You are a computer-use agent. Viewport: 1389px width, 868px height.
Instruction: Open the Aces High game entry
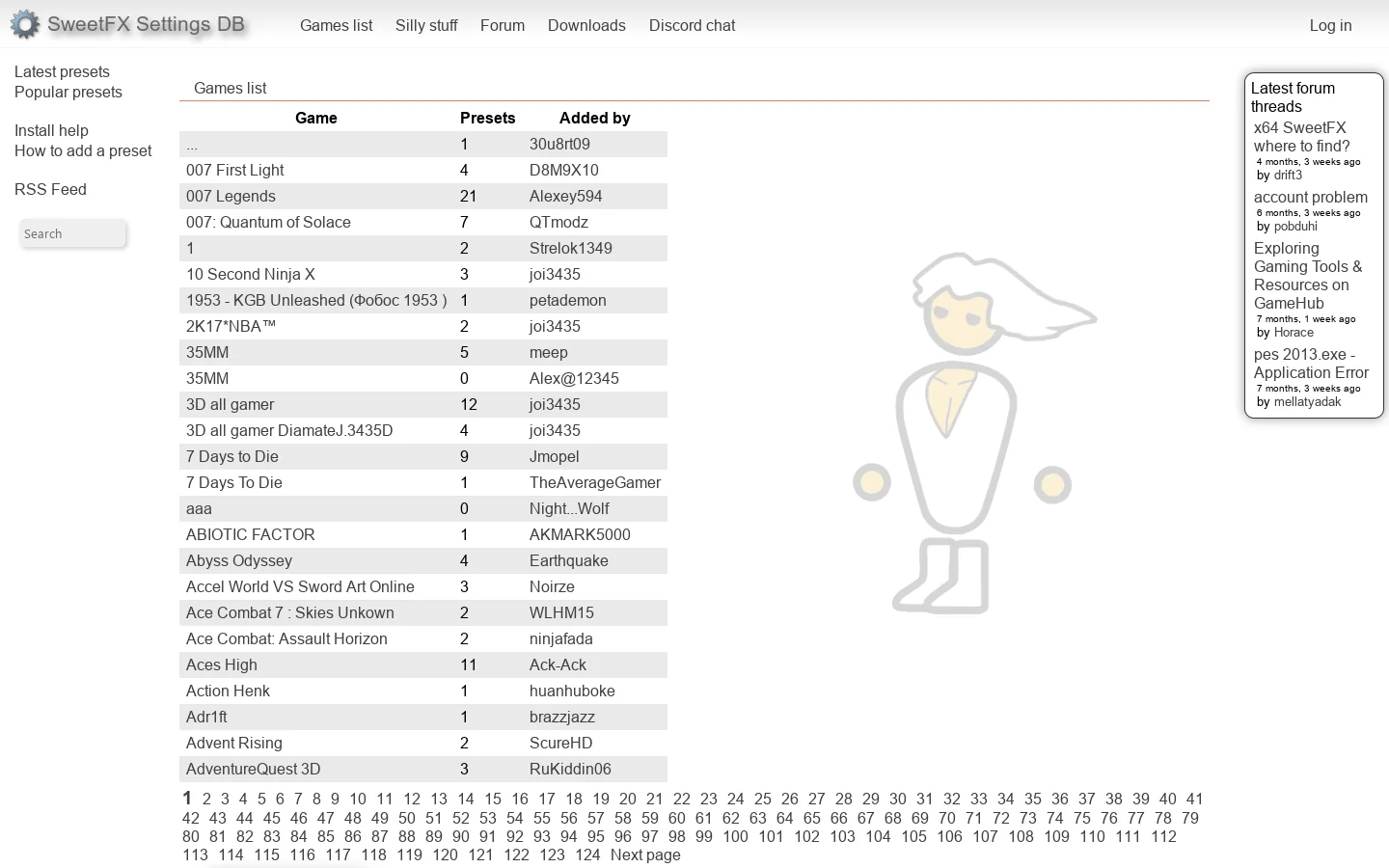pos(222,665)
